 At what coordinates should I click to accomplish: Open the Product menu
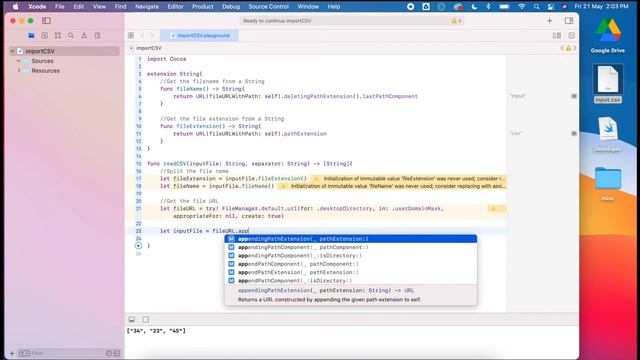point(202,7)
